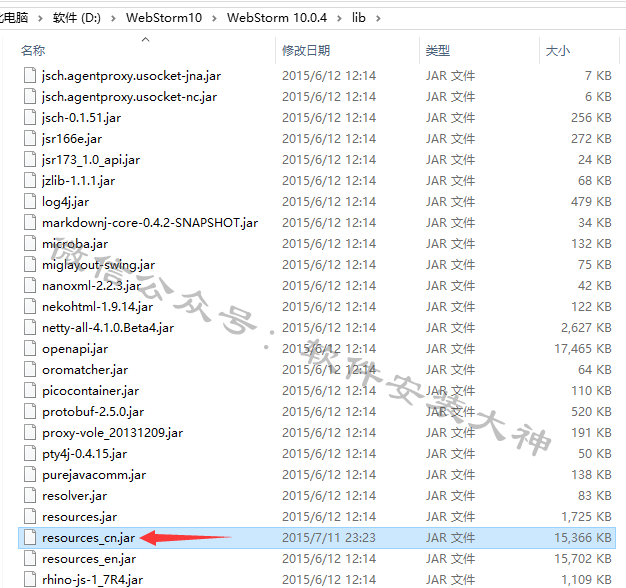Click the file icon beside protobuf-2.5.0.jar
Screen dimensions: 626x588
[x=30, y=412]
